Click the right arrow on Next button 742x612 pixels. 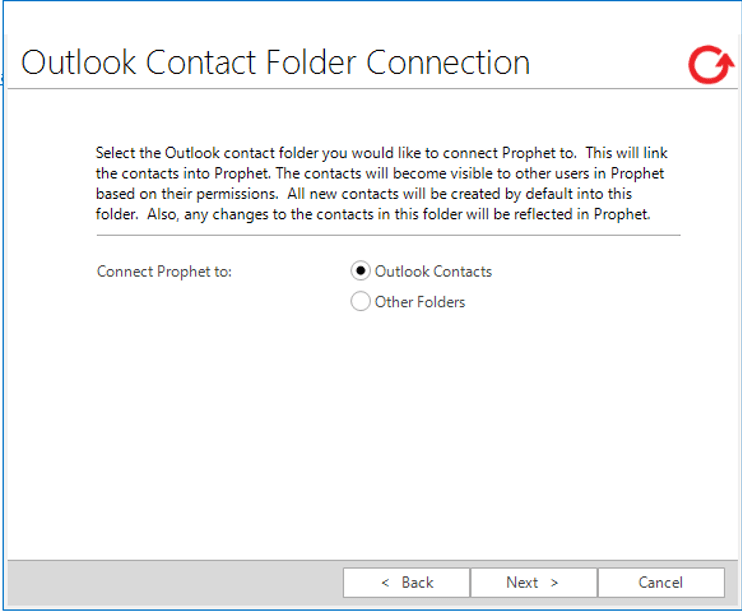tap(554, 583)
